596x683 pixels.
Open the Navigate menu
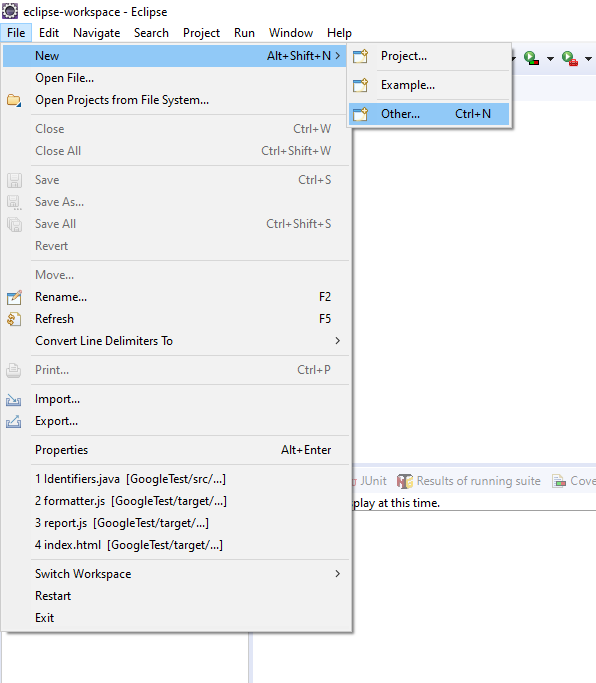click(97, 33)
